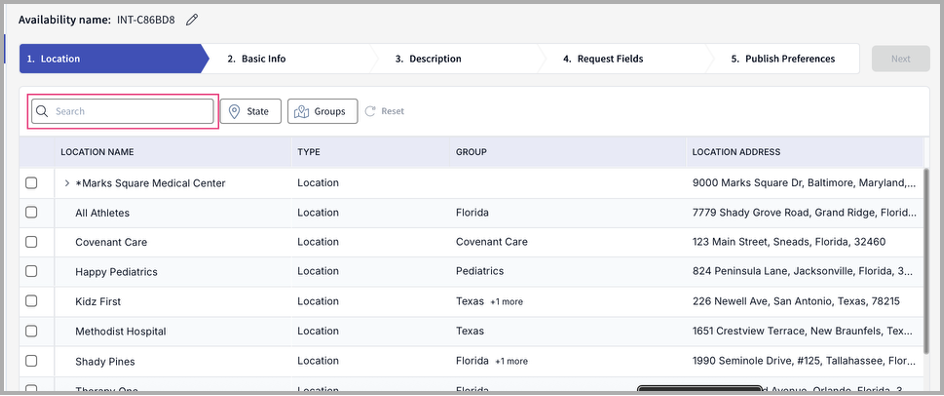Click the search magnifier icon

42,111
